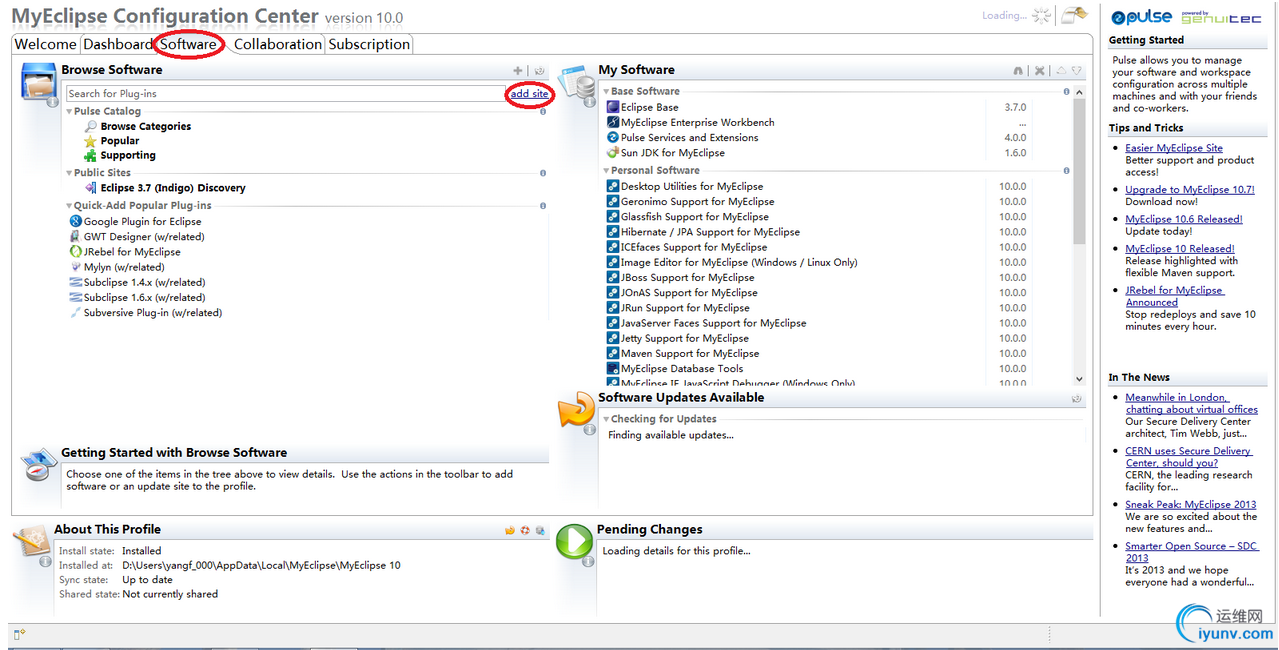This screenshot has height=650, width=1279.
Task: Open Meanwhile in London news link
Action: [1191, 404]
